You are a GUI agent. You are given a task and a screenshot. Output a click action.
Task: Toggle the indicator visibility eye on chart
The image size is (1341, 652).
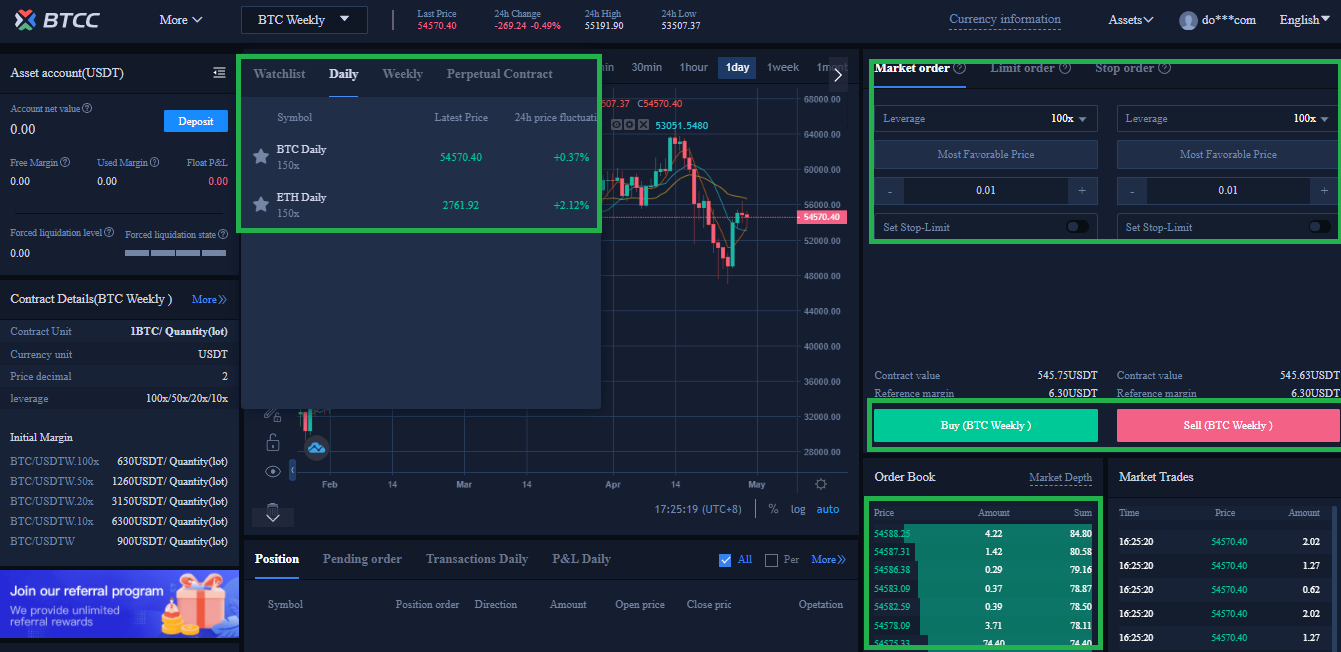tap(617, 125)
